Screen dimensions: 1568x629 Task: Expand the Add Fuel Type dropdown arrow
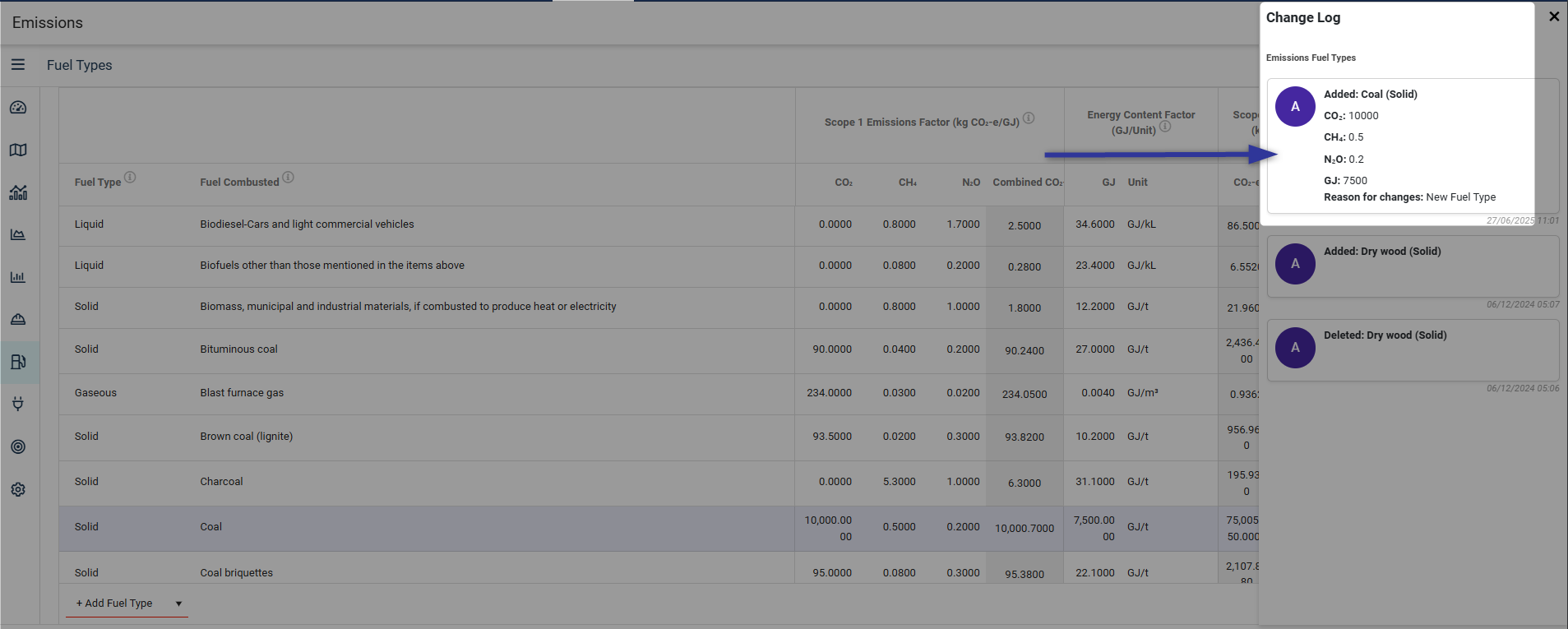178,604
